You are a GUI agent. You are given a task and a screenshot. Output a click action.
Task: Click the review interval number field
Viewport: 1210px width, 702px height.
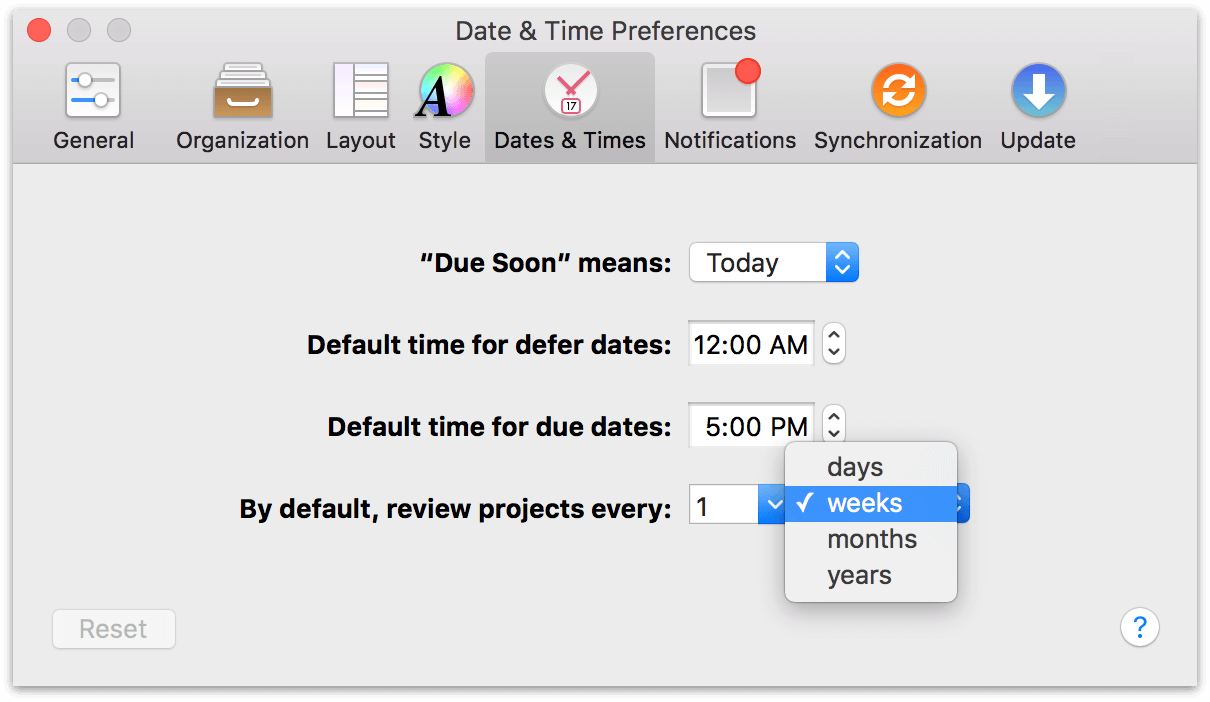(724, 506)
